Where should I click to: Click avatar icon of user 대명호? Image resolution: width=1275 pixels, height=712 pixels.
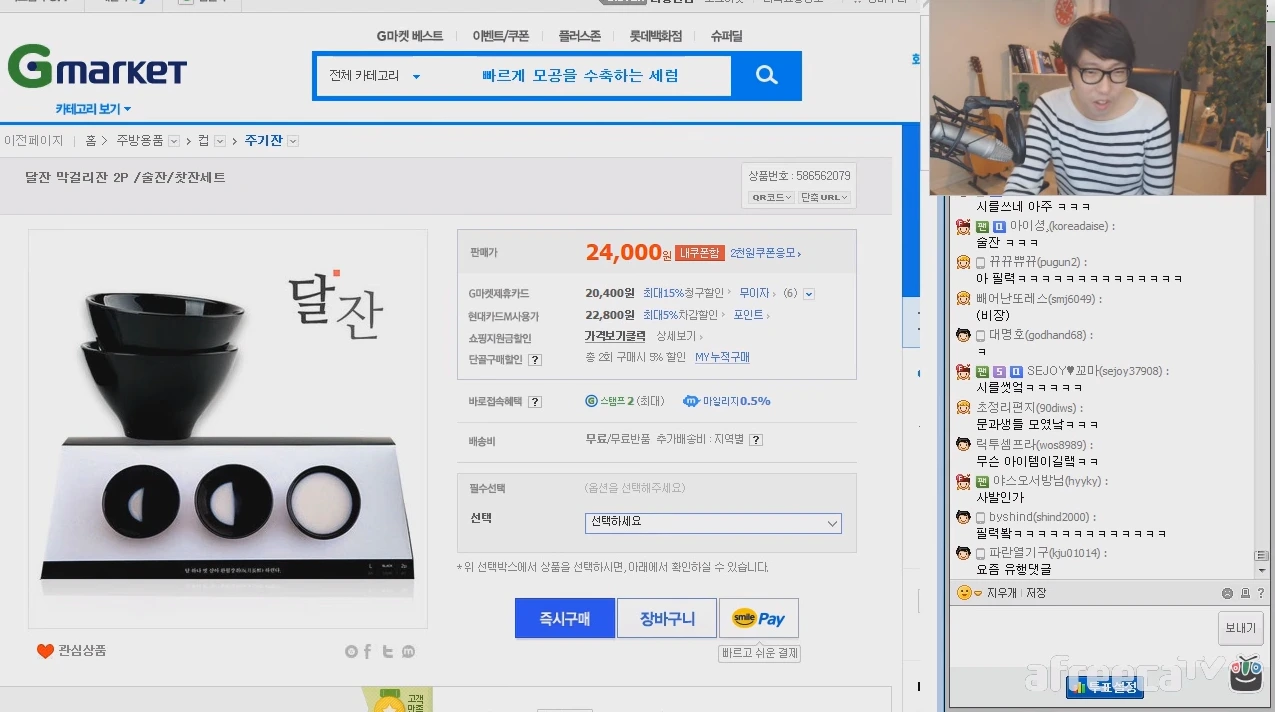963,335
